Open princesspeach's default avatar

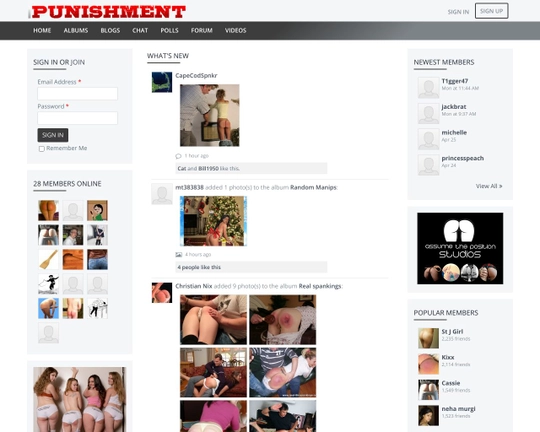(428, 165)
